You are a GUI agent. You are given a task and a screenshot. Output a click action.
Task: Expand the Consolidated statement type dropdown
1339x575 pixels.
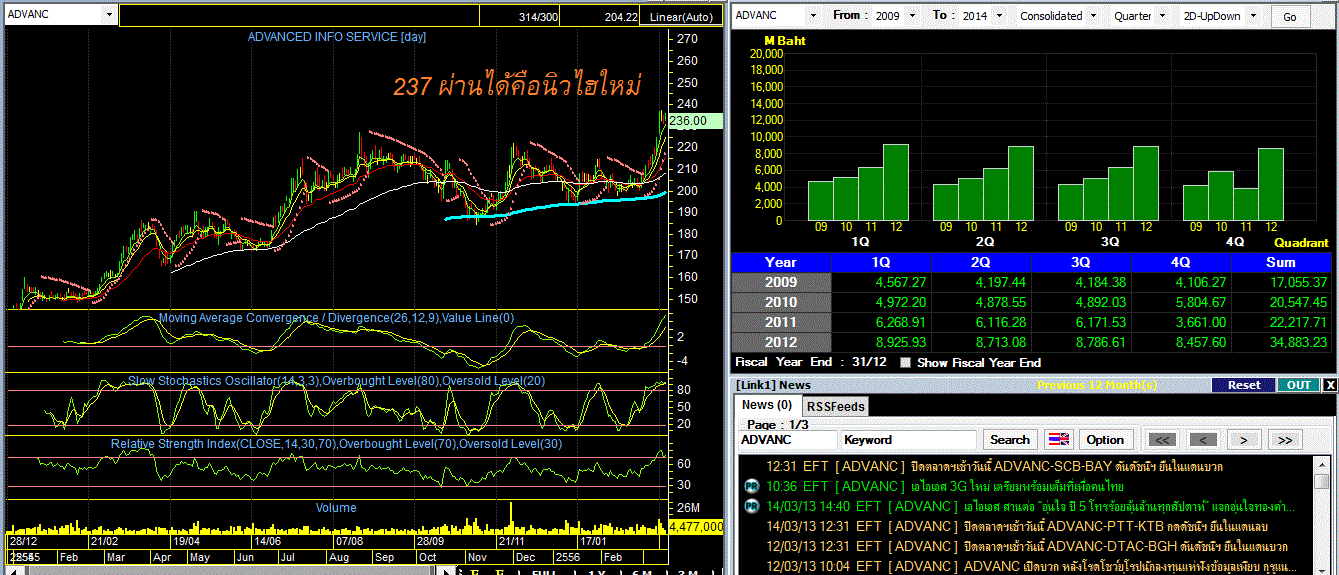click(x=1093, y=16)
